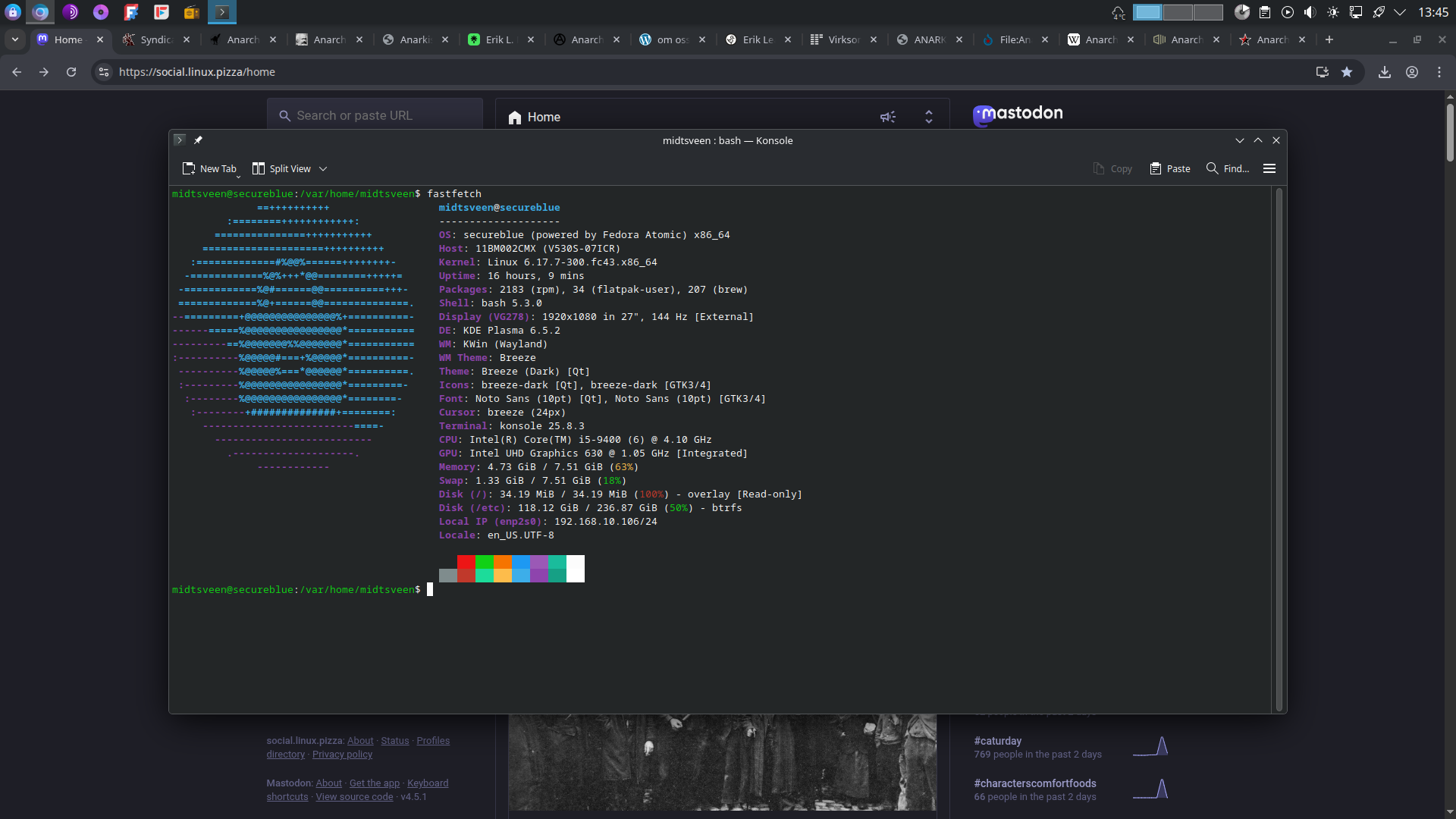1456x819 pixels.
Task: Click the Paste button in Konsole toolbar
Action: (x=1170, y=168)
